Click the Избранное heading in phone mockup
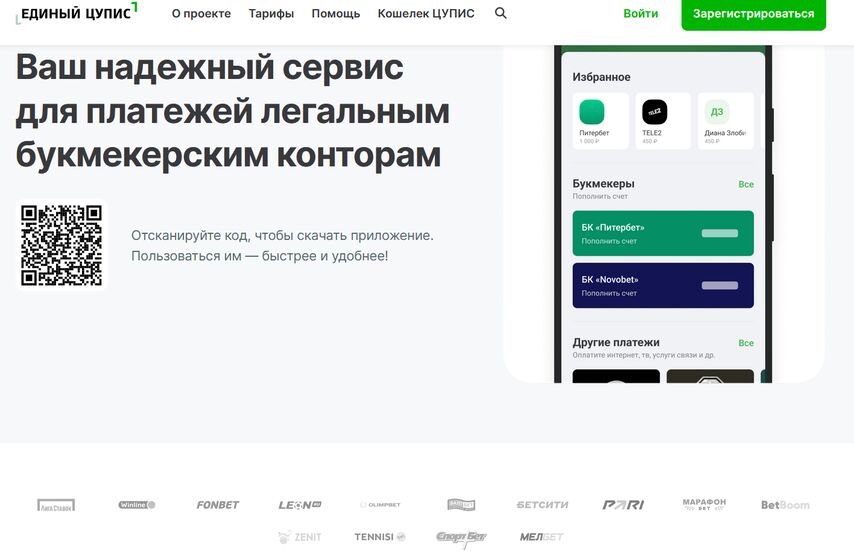 click(x=601, y=77)
